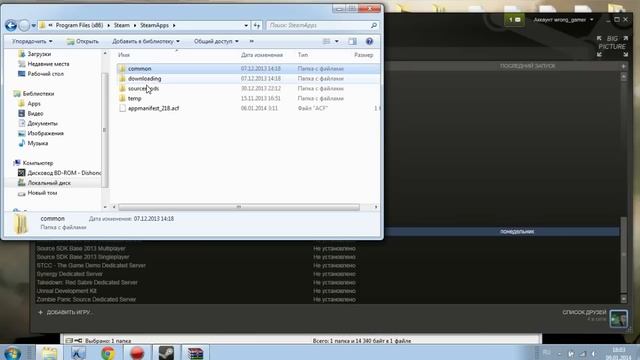Viewport: 640px width, 360px height.
Task: Toggle the preview pane button
Action: [352, 41]
